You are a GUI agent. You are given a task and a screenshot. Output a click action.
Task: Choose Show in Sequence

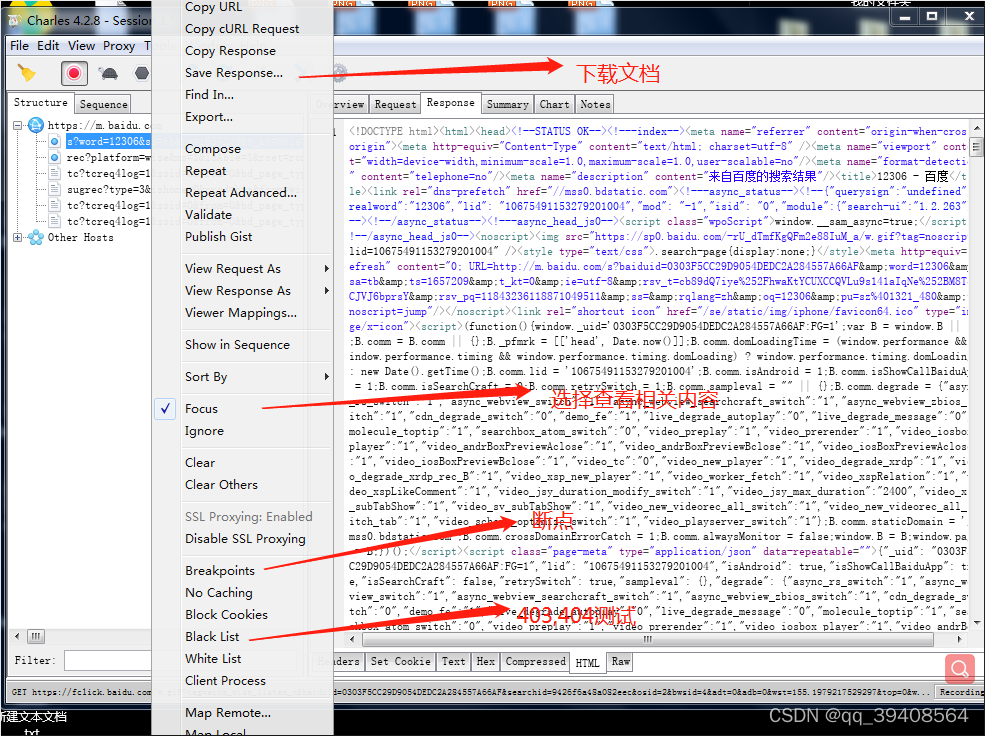click(237, 345)
